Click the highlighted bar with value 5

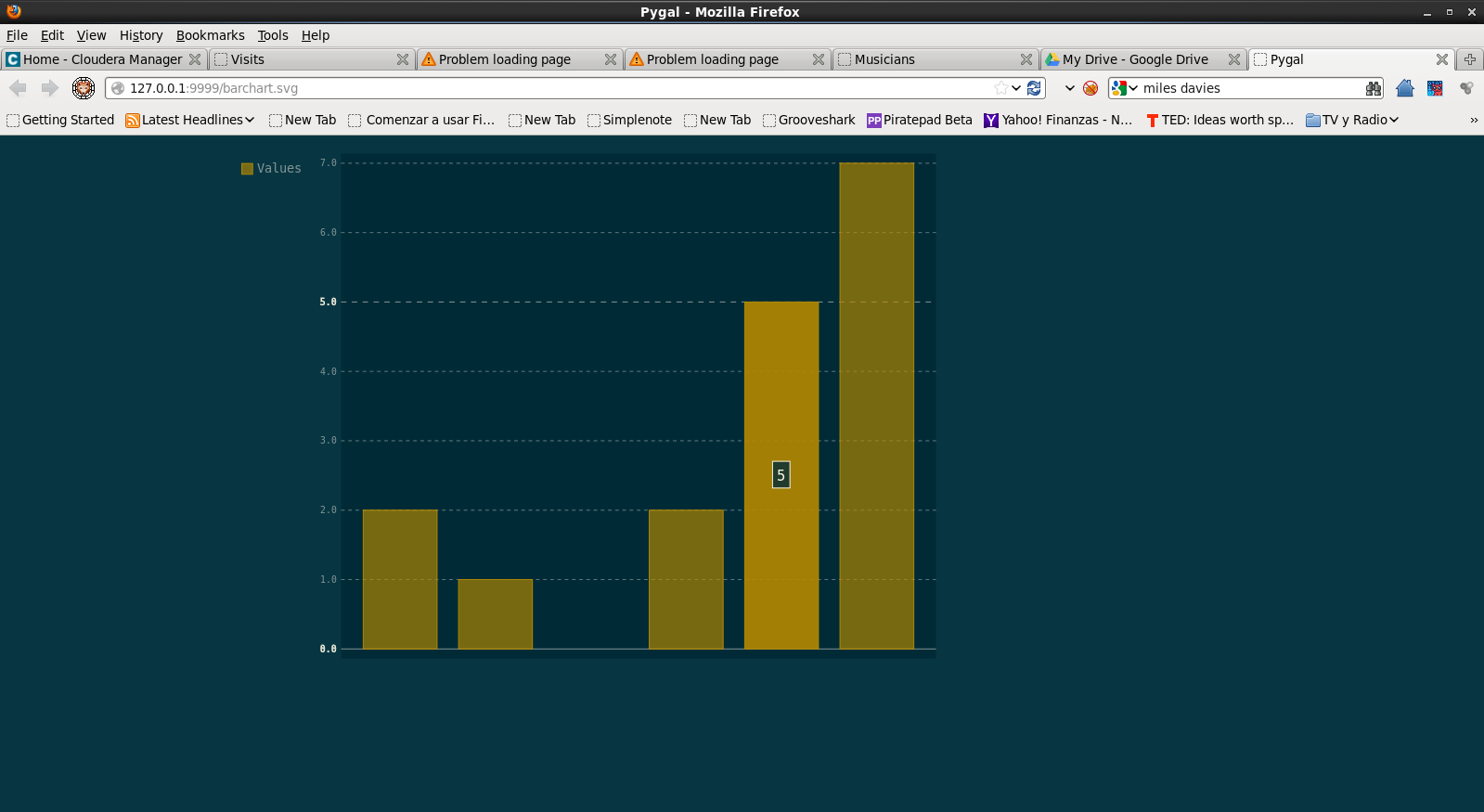coord(781,475)
